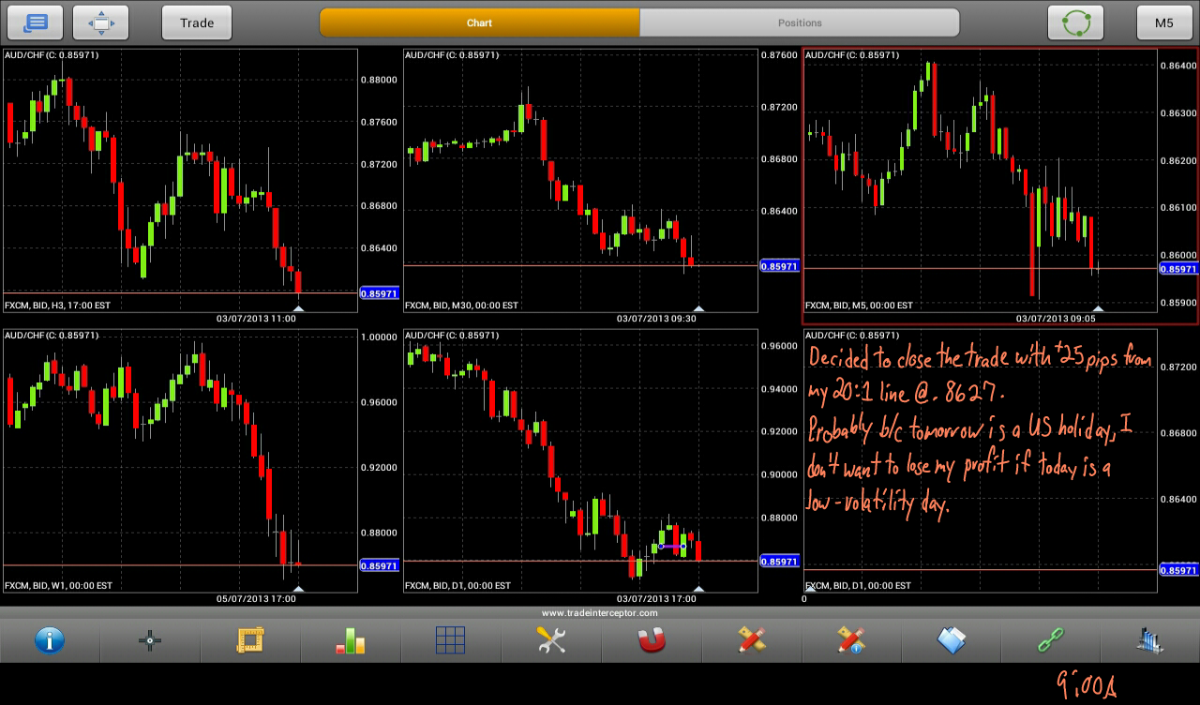Screen dimensions: 1200x705
Task: Click the 'FXCM, BID, H3, 17:00 EST' label
Action: pos(58,305)
